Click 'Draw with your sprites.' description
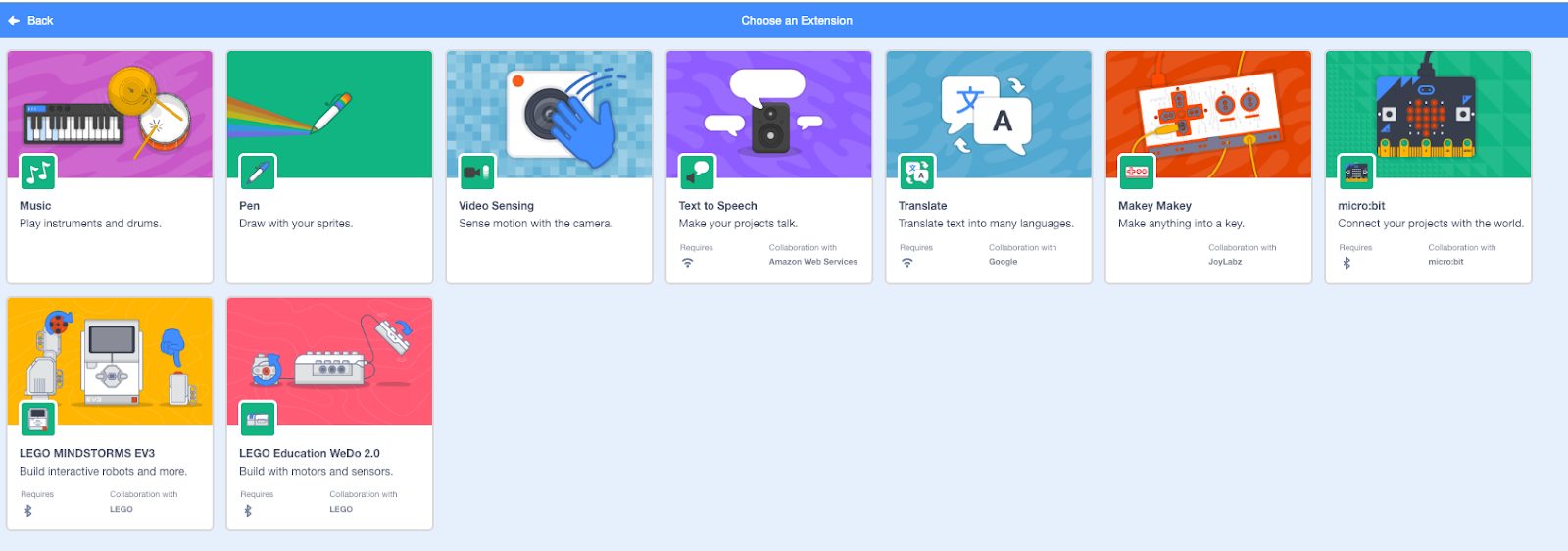This screenshot has width=1568, height=551. click(x=296, y=224)
